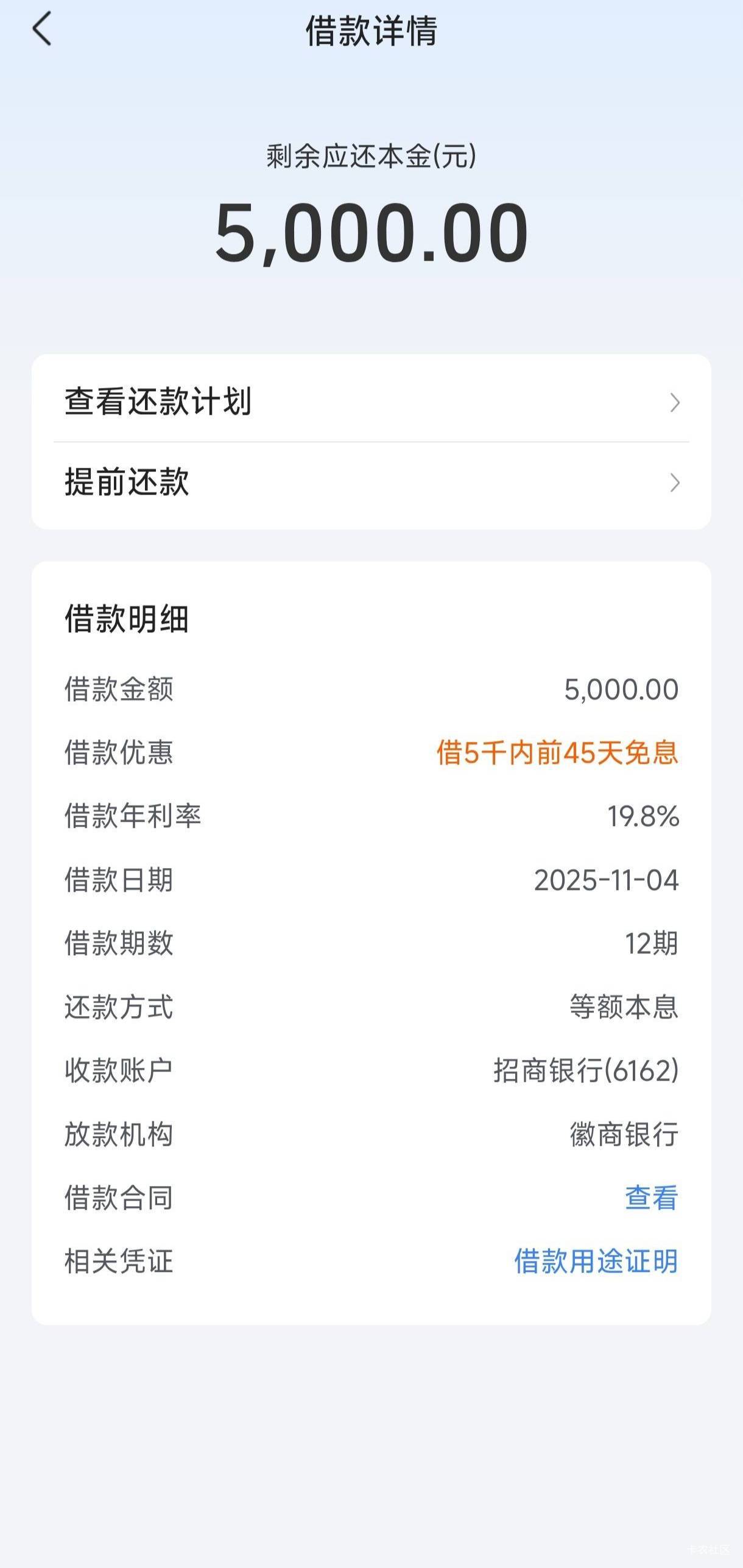Tap the 19.8% annual interest rate
This screenshot has width=743, height=1568.
coord(643,816)
